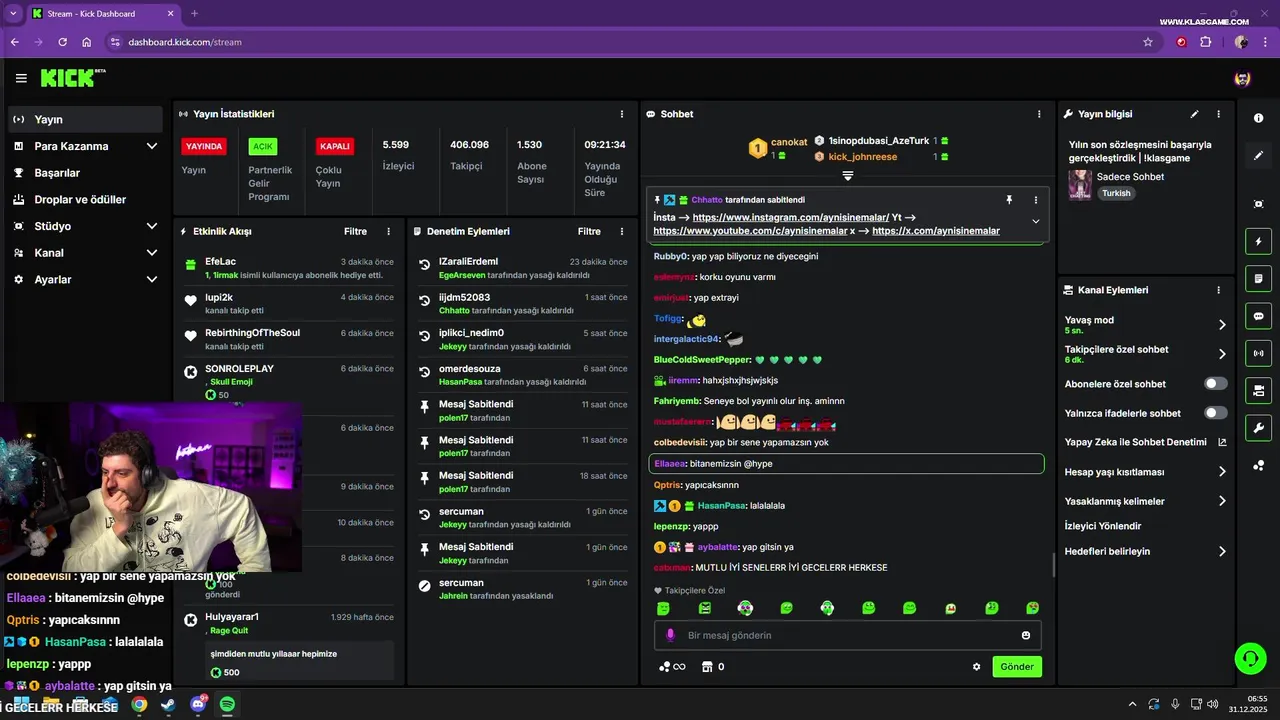Image resolution: width=1280 pixels, height=720 pixels.
Task: Unpin the pinned message with pin icon
Action: [x=1009, y=200]
